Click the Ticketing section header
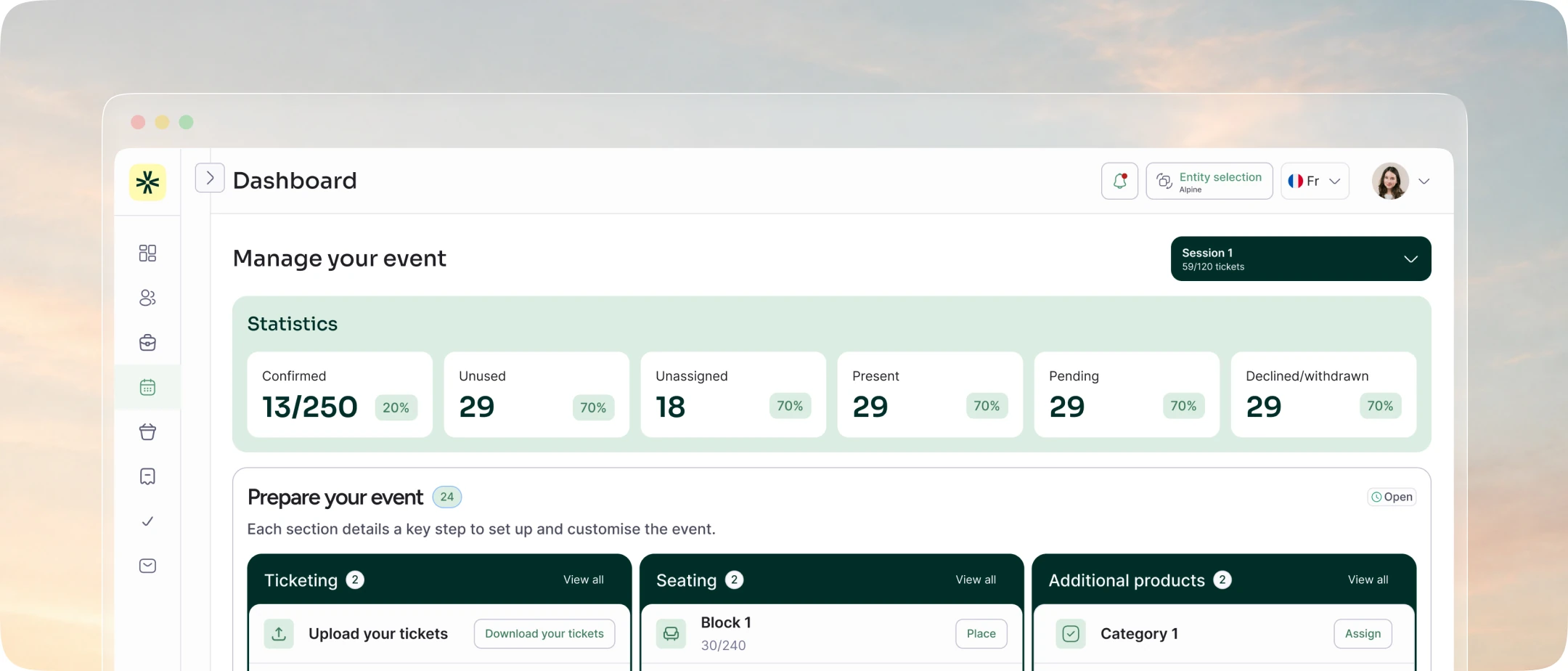This screenshot has width=1568, height=671. pos(439,579)
